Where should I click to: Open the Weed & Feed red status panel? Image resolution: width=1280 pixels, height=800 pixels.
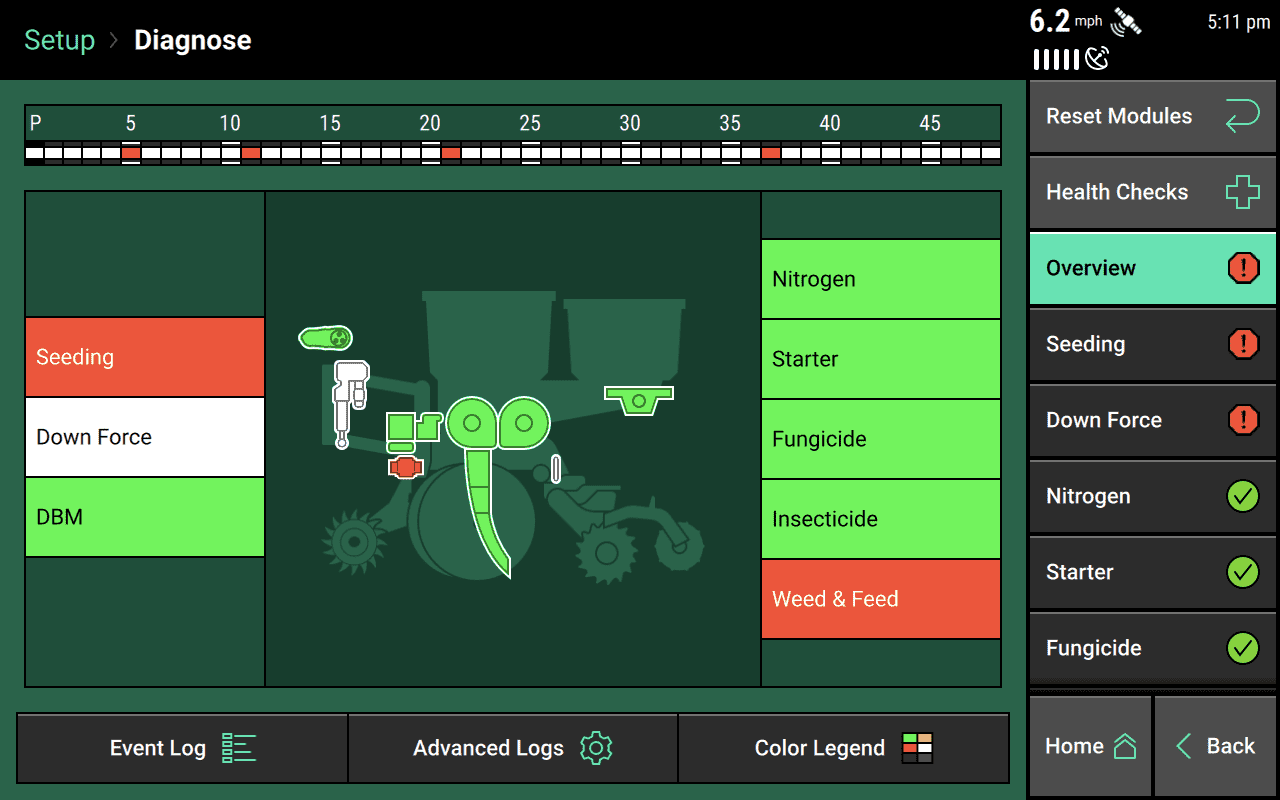tap(880, 598)
